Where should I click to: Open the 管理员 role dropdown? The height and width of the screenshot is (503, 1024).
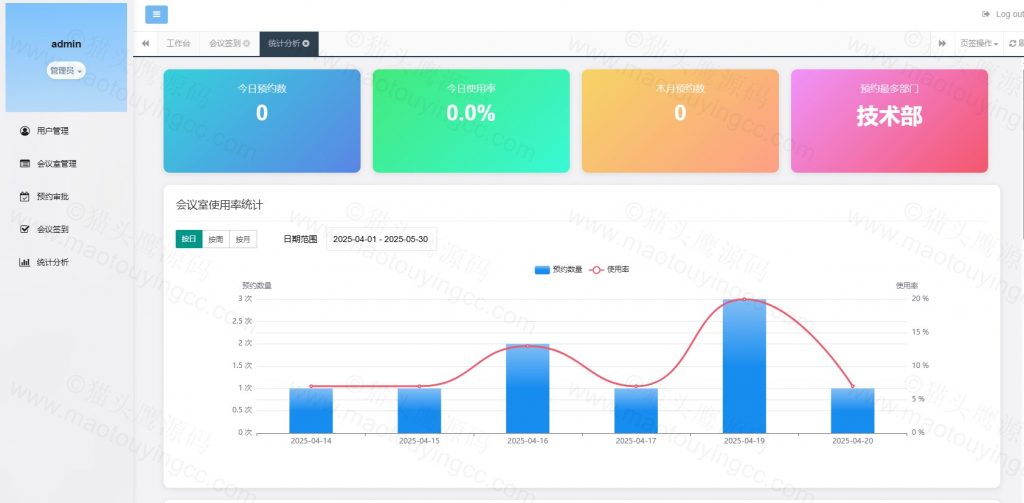(66, 71)
